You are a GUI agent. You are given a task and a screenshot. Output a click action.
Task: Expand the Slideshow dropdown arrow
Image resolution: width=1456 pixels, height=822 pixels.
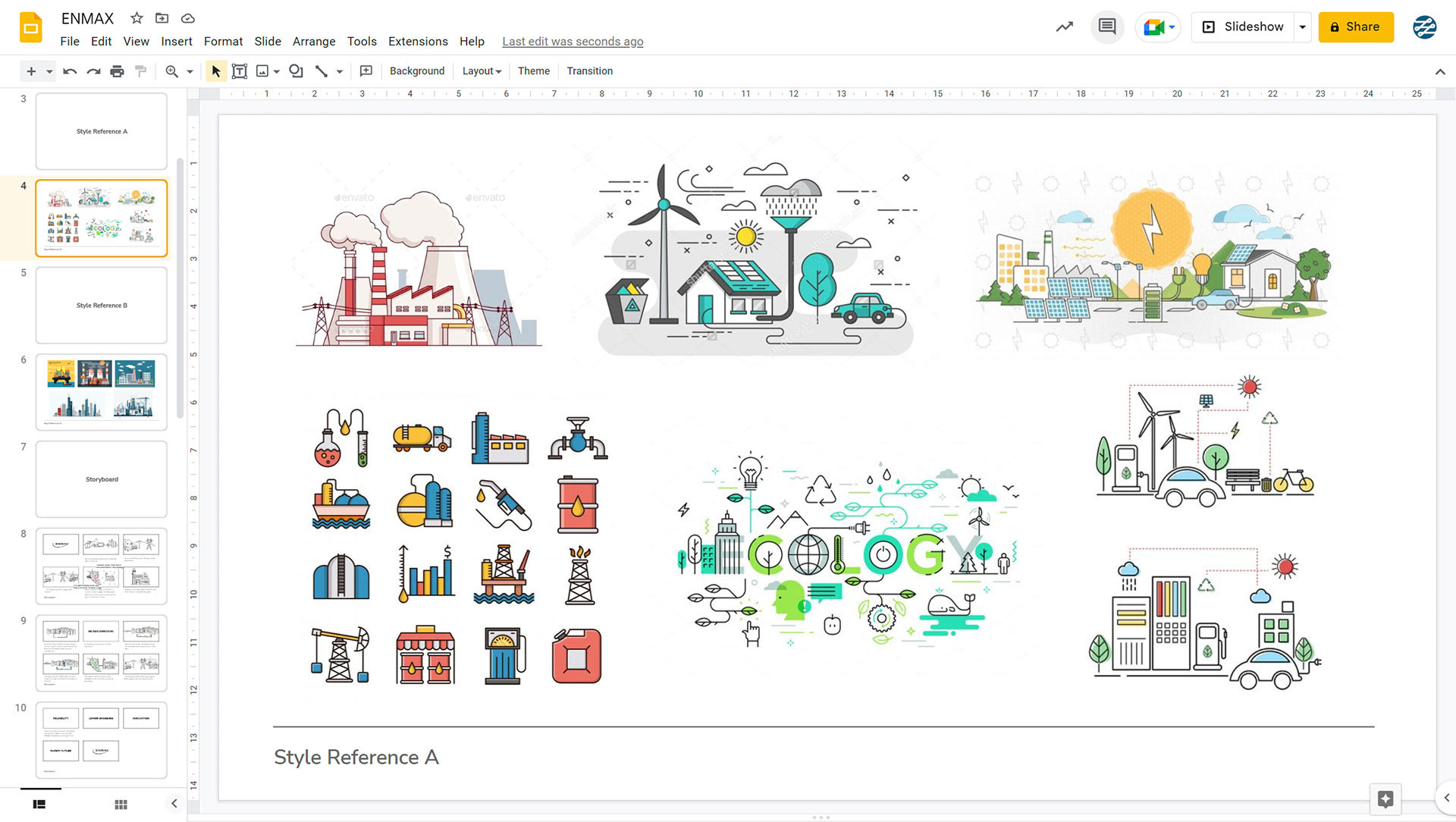pos(1303,27)
